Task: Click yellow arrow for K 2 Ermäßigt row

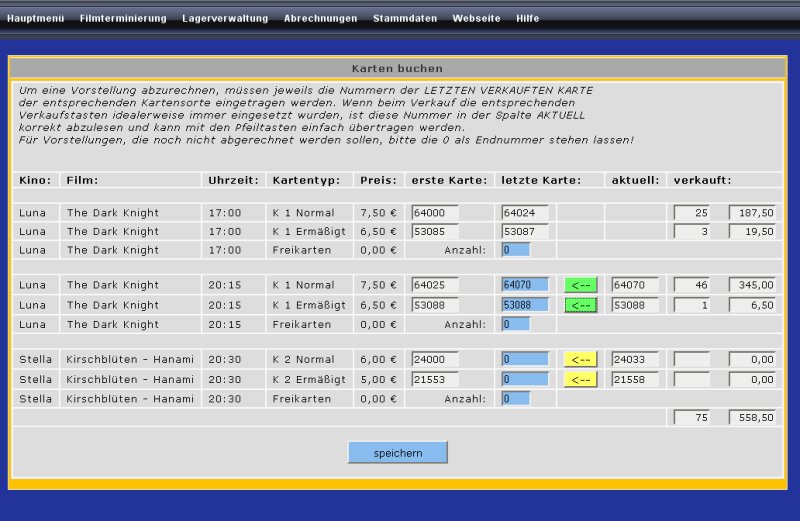Action: coord(580,379)
